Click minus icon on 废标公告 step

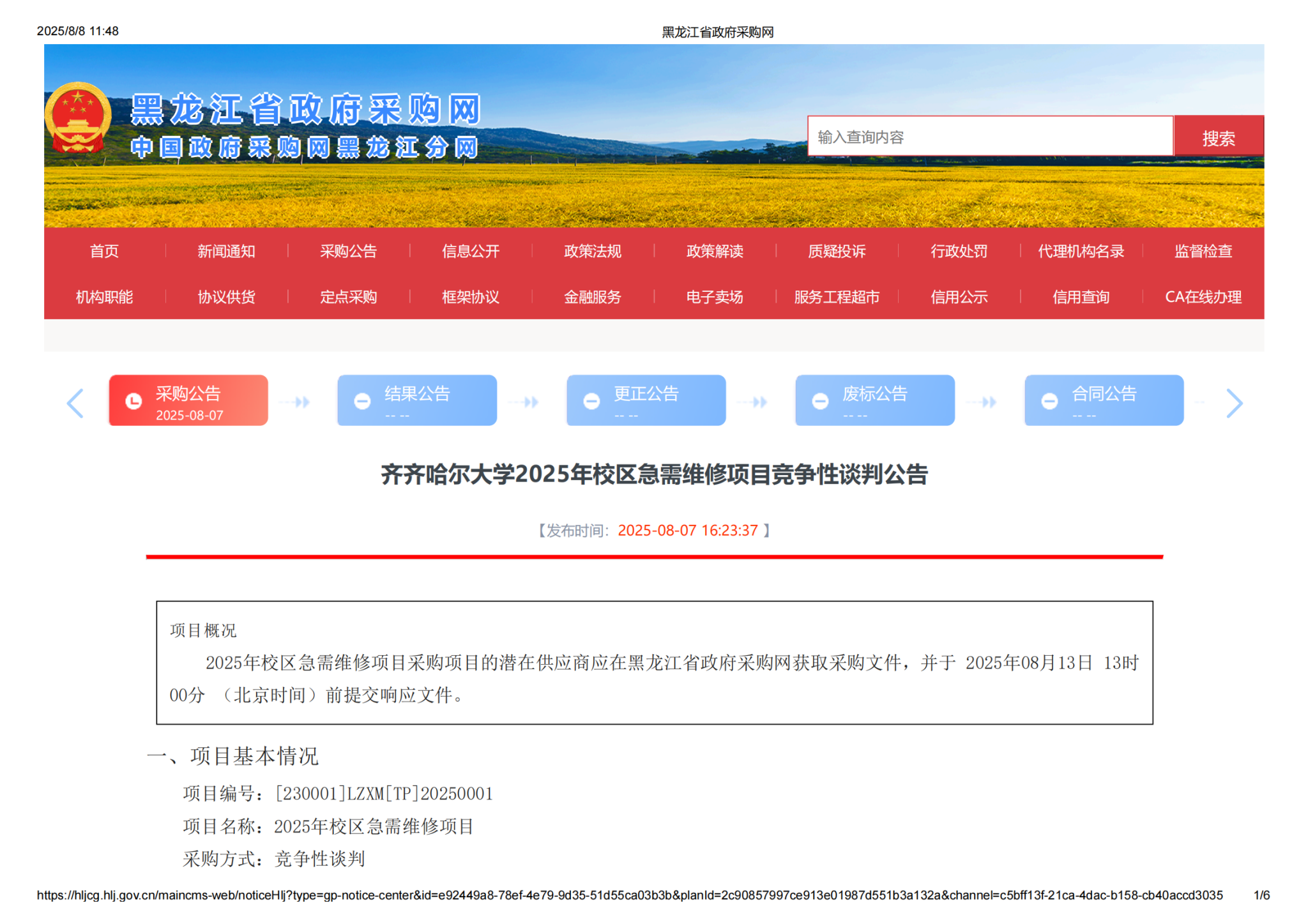[x=820, y=401]
